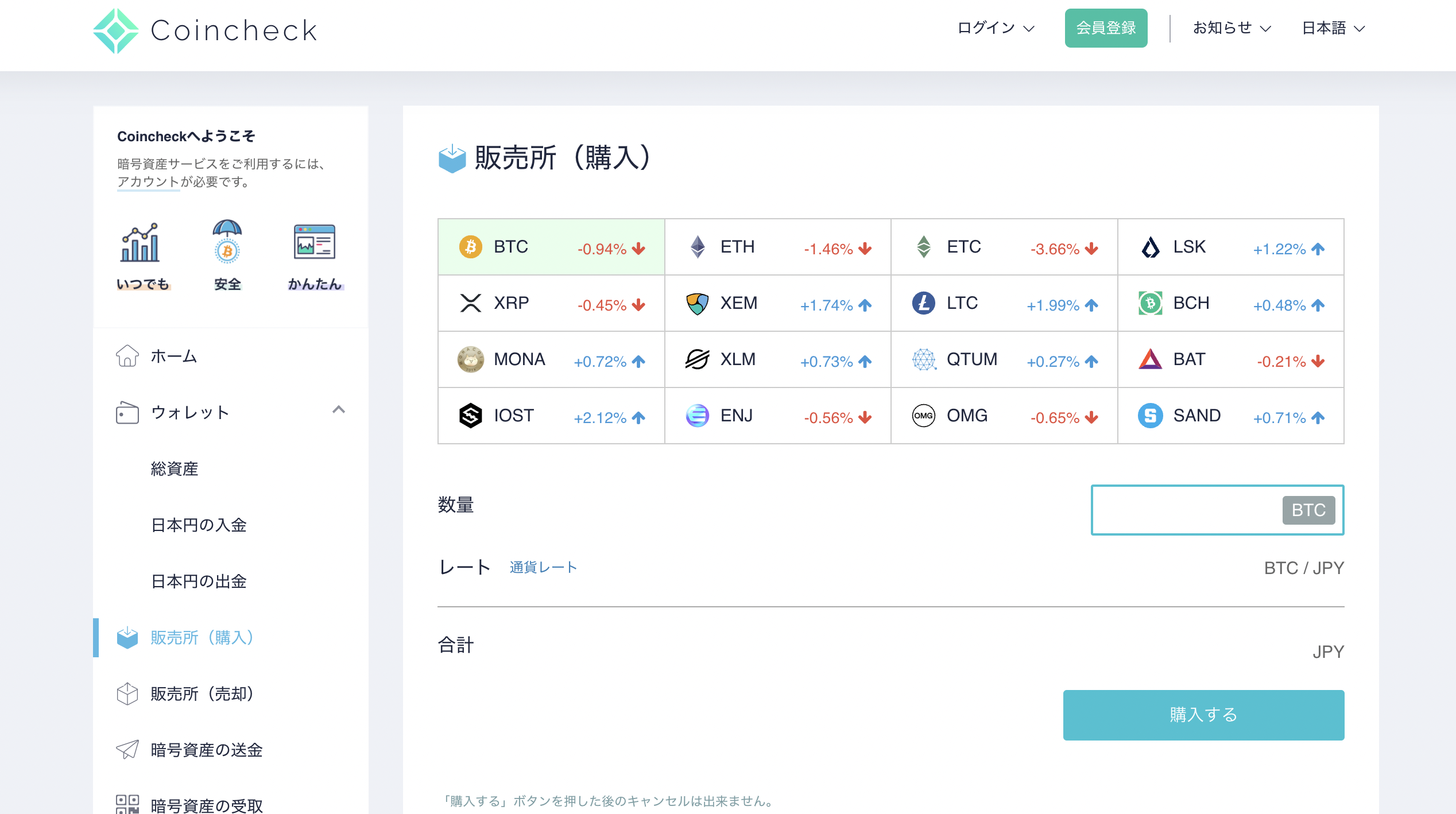This screenshot has height=814, width=1456.
Task: Select the QTUM coin icon
Action: [x=923, y=359]
